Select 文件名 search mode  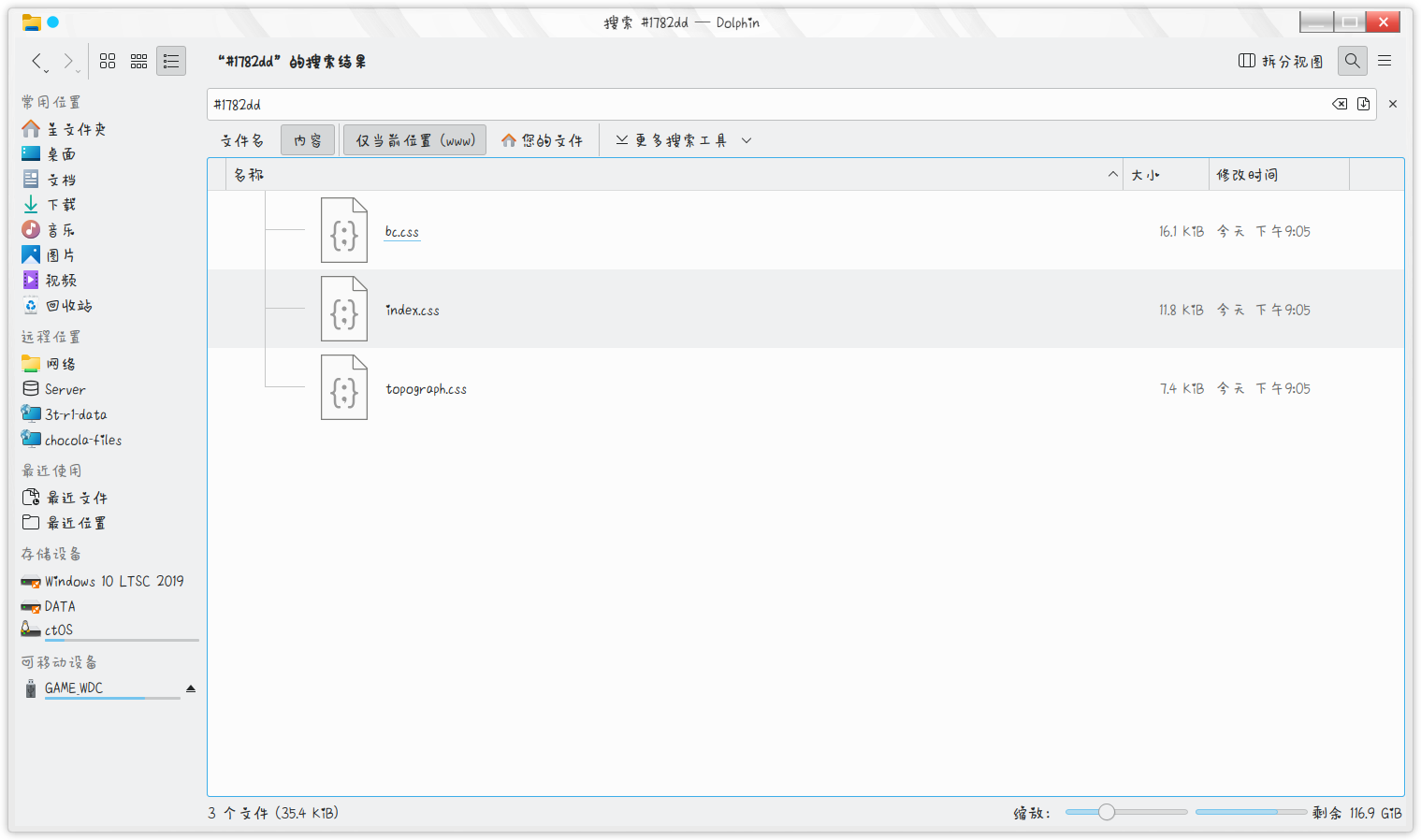pyautogui.click(x=242, y=140)
